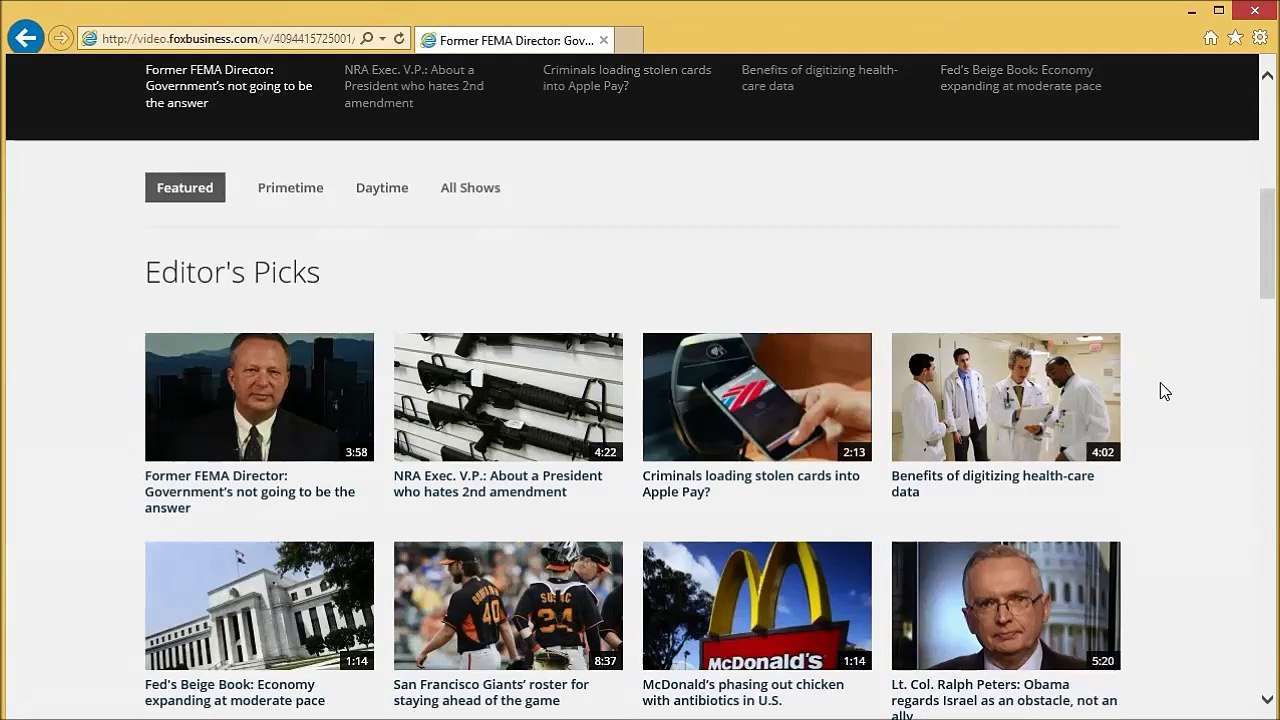Open a new blank tab
The height and width of the screenshot is (720, 1280).
click(x=628, y=40)
